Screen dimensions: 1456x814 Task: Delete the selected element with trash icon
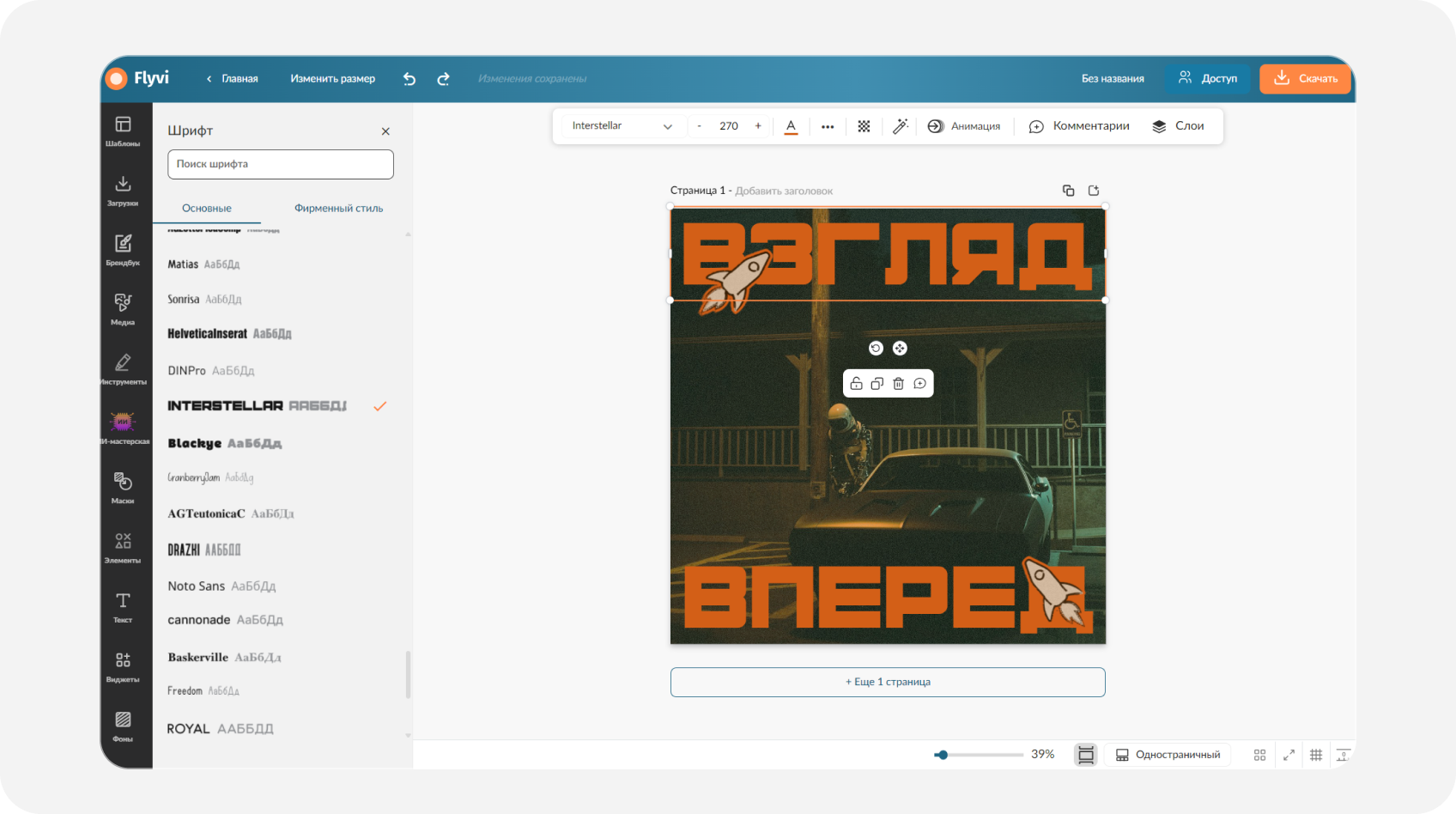pyautogui.click(x=898, y=384)
